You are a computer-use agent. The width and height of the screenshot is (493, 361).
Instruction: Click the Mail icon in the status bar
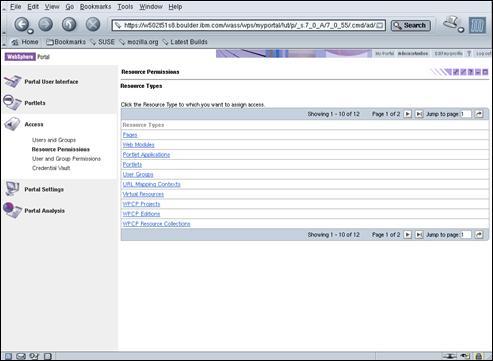(21, 356)
